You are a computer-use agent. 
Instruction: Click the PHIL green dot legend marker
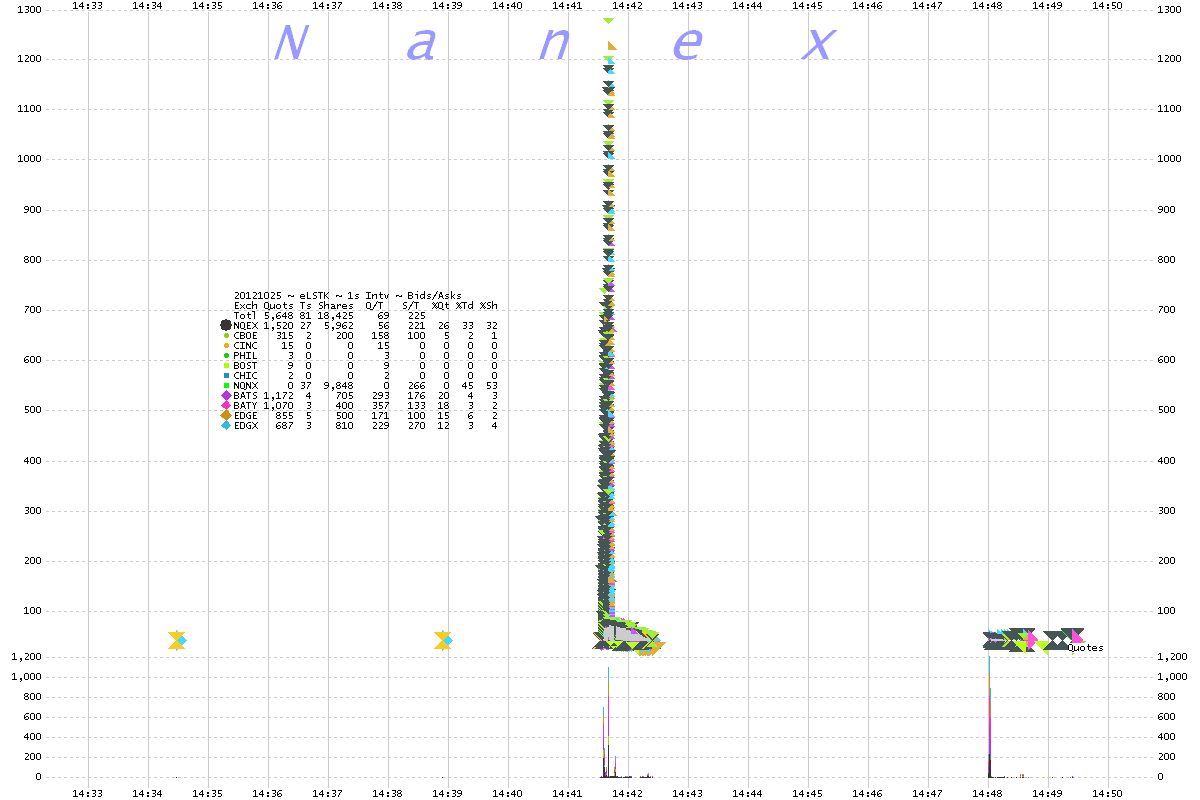tap(226, 355)
